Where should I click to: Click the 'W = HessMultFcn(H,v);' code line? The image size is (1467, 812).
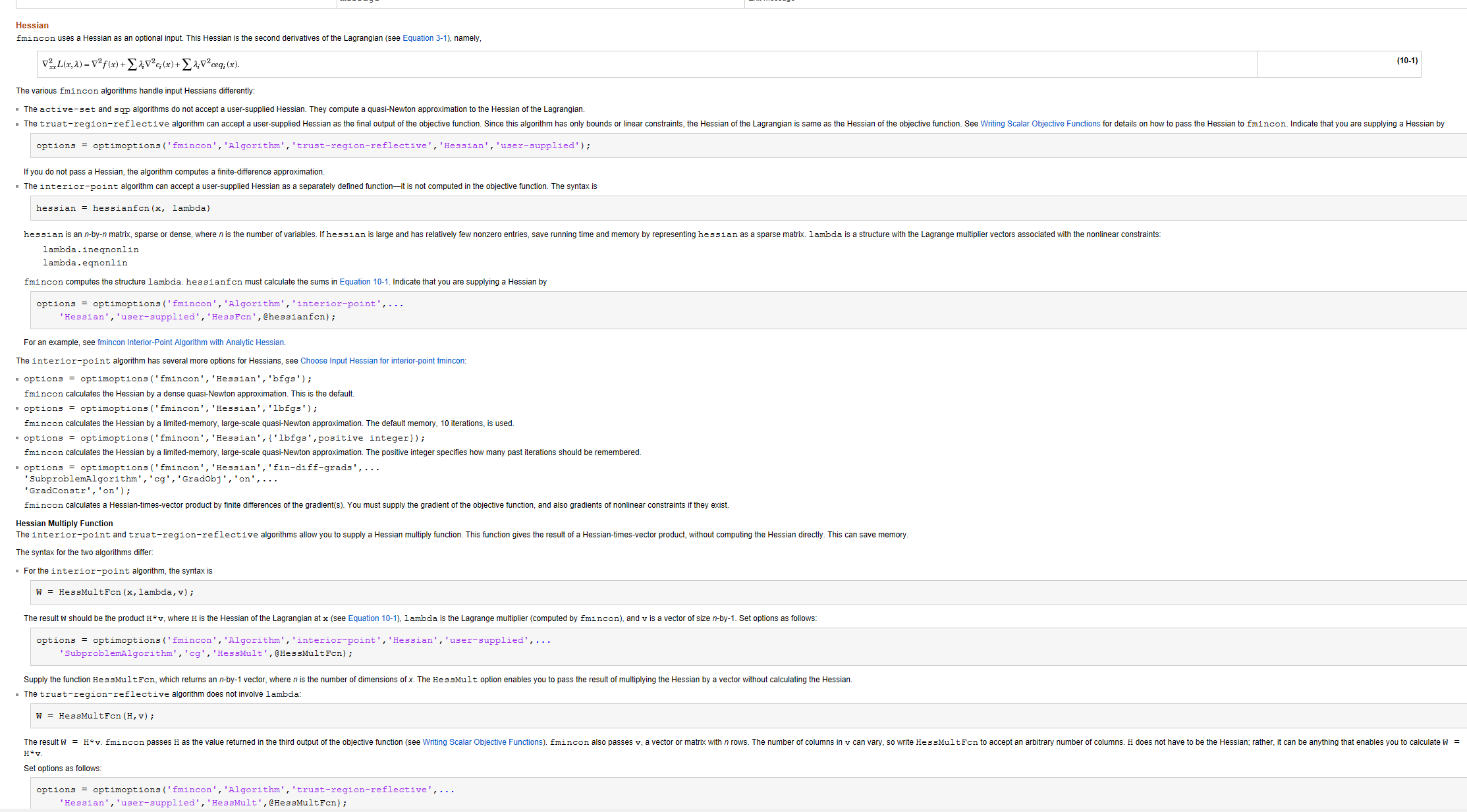click(96, 716)
